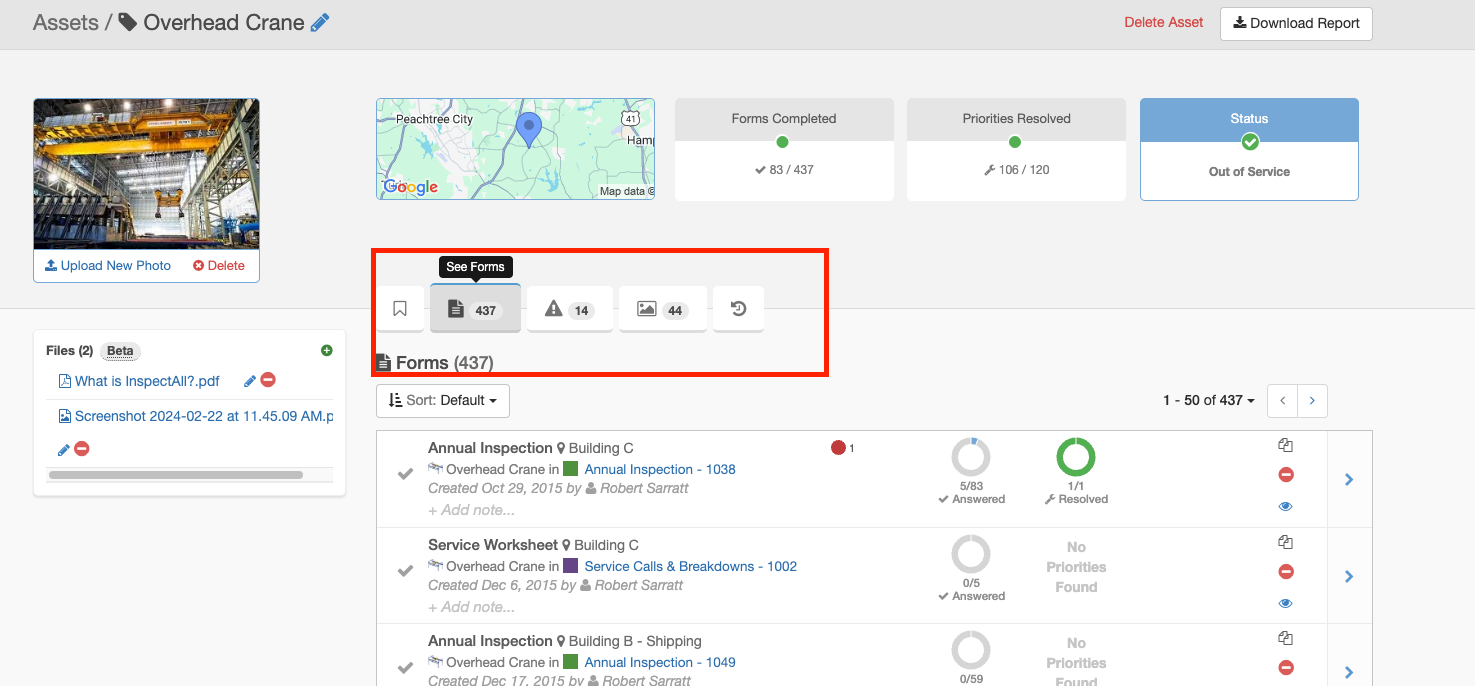Click the Beta badge in Files

tap(120, 351)
